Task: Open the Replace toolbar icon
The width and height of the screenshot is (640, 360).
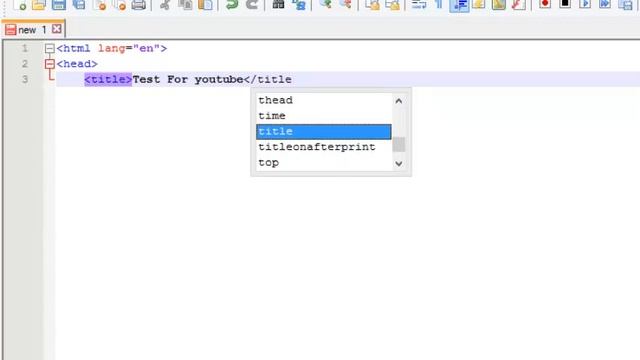Action: pyautogui.click(x=299, y=4)
